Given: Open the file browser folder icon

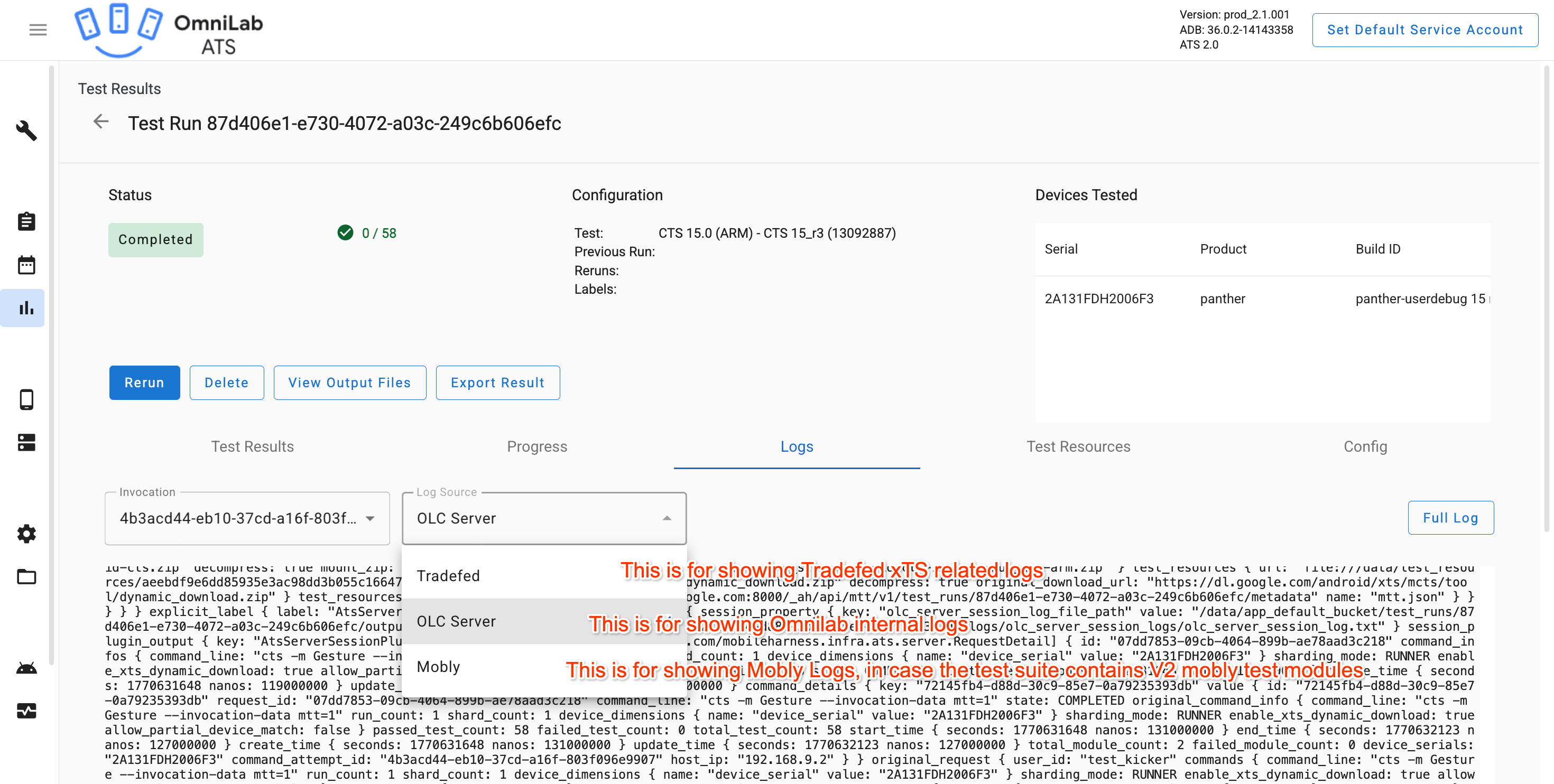Looking at the screenshot, I should tap(26, 576).
